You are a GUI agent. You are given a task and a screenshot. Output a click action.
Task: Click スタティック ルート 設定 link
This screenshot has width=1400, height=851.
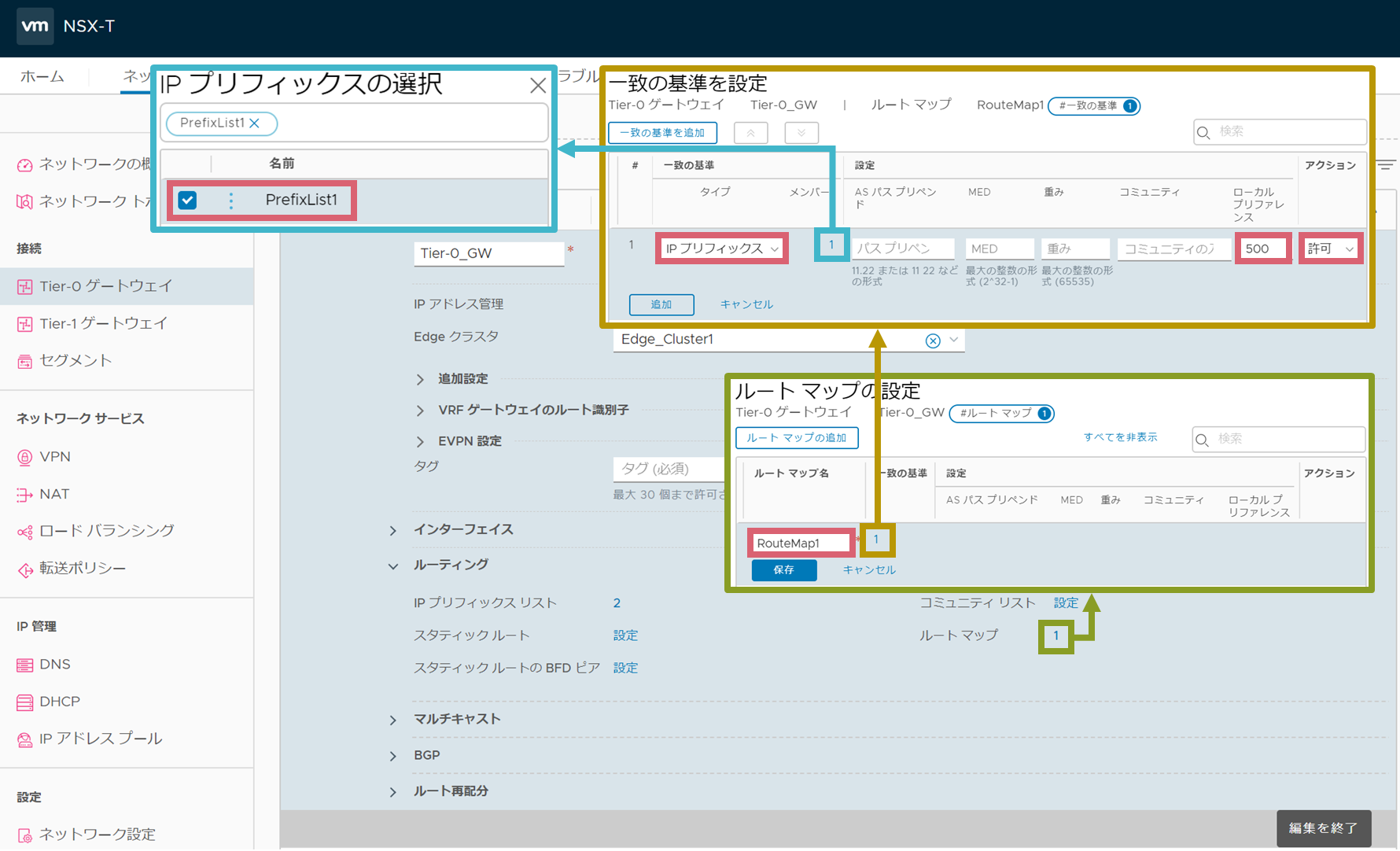tap(625, 635)
